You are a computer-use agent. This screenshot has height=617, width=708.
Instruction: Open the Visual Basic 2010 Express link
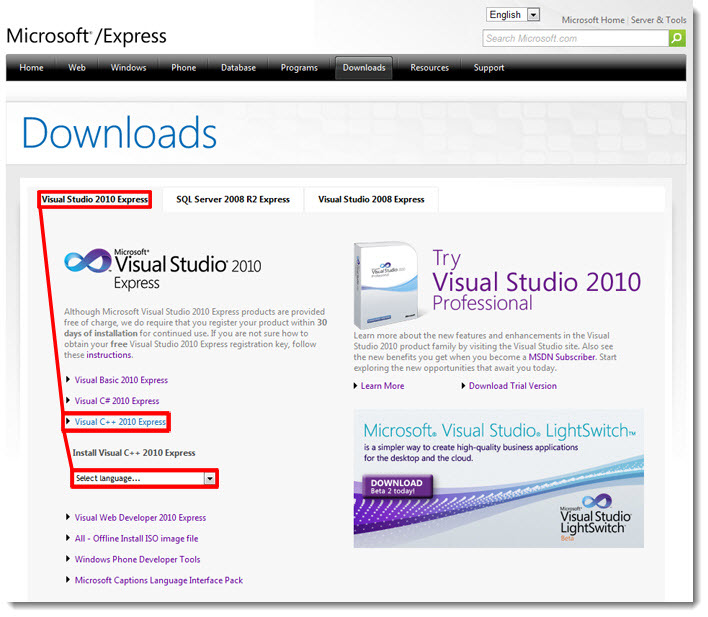[121, 380]
